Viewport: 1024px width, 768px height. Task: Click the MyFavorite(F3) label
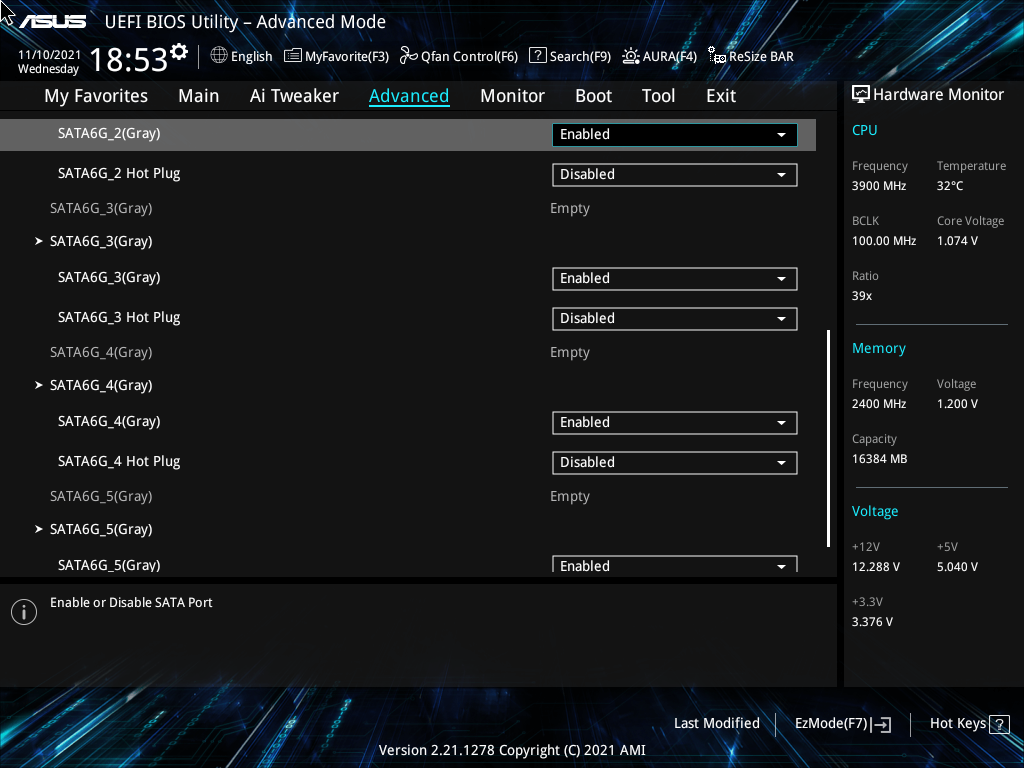click(347, 56)
